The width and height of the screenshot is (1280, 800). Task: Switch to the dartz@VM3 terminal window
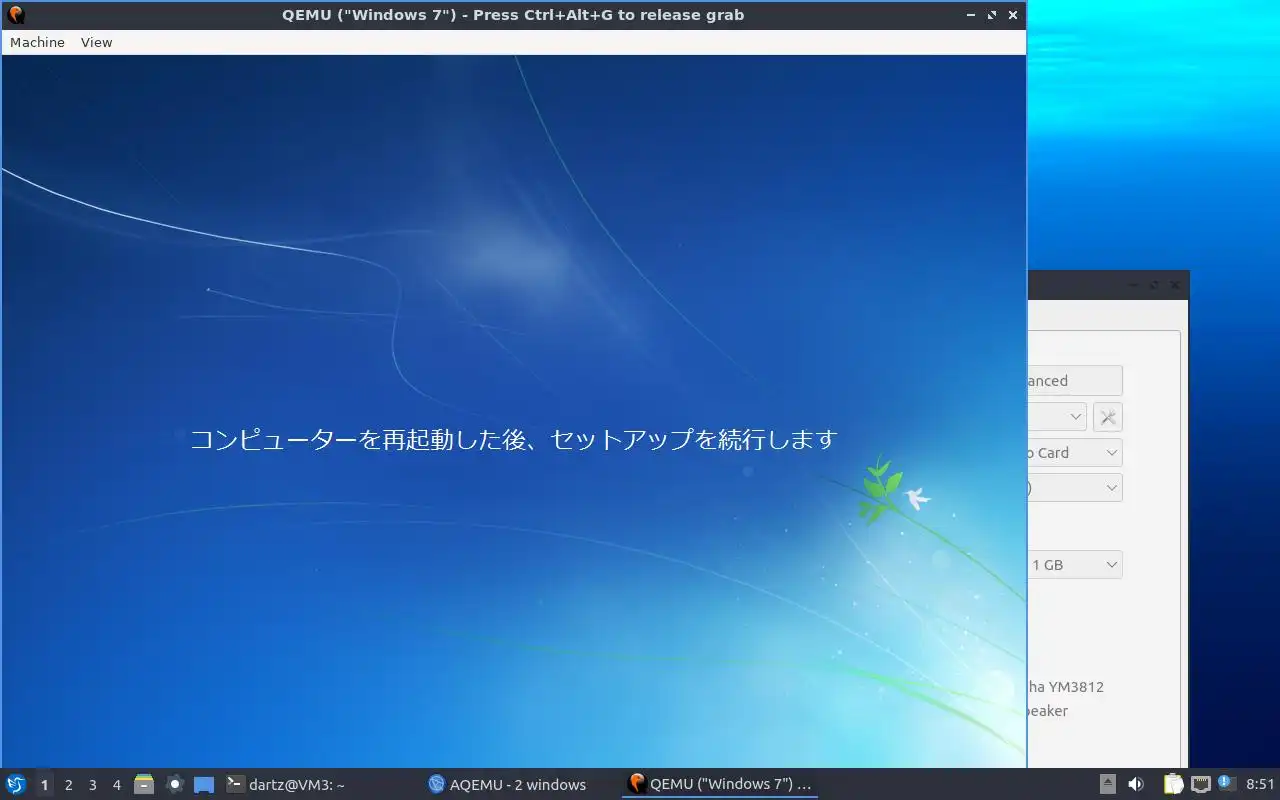point(287,785)
